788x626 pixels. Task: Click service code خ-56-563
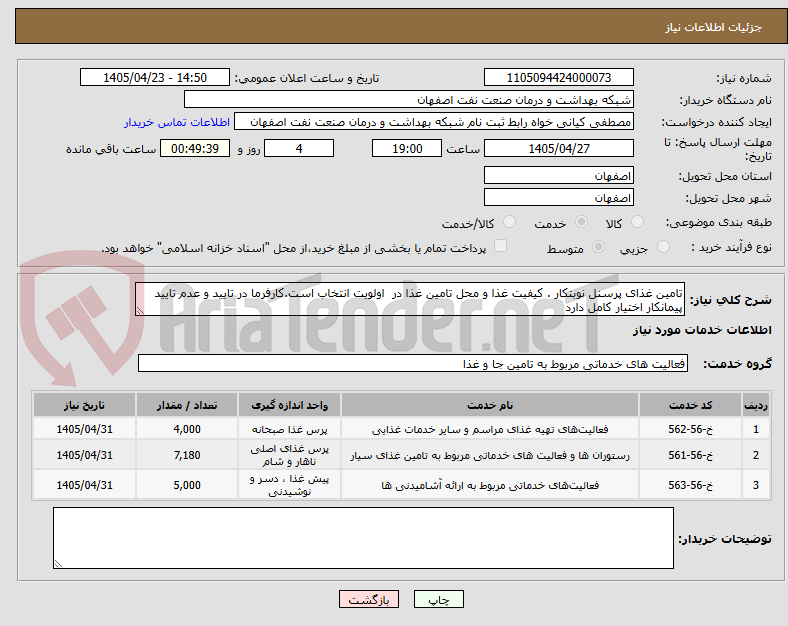coord(691,485)
